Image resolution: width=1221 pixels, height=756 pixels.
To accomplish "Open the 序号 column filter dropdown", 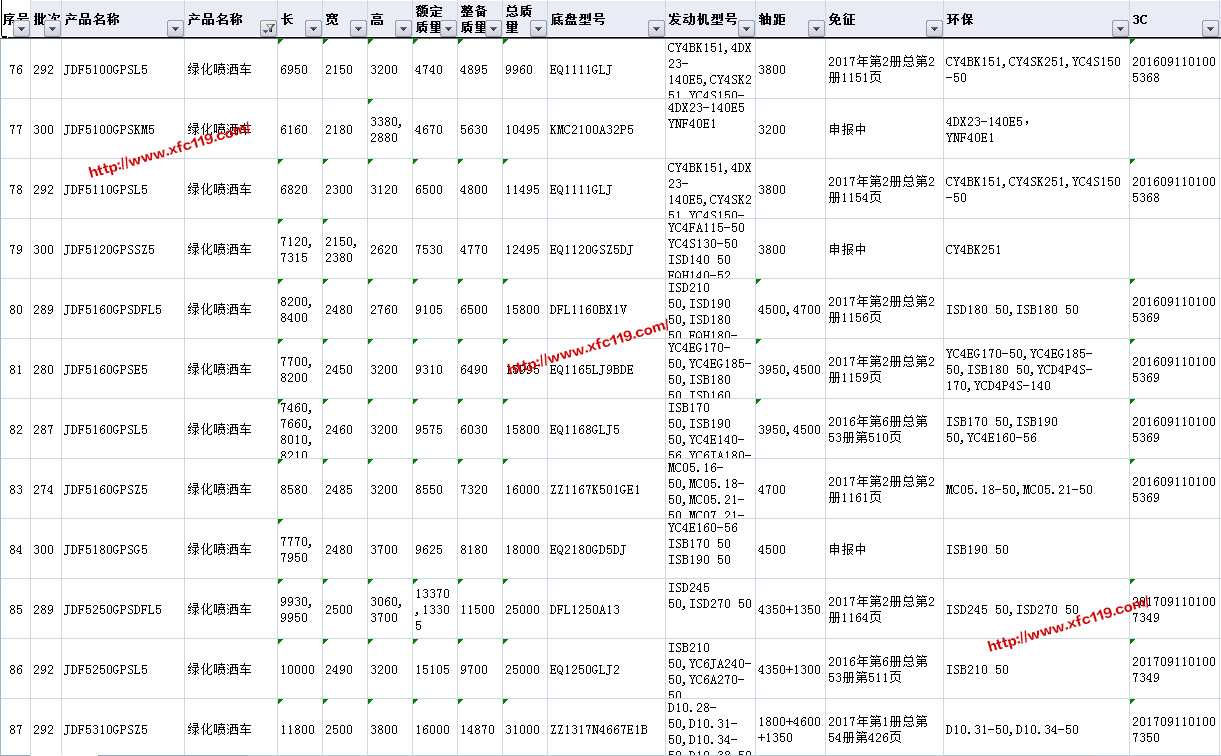I will point(21,30).
